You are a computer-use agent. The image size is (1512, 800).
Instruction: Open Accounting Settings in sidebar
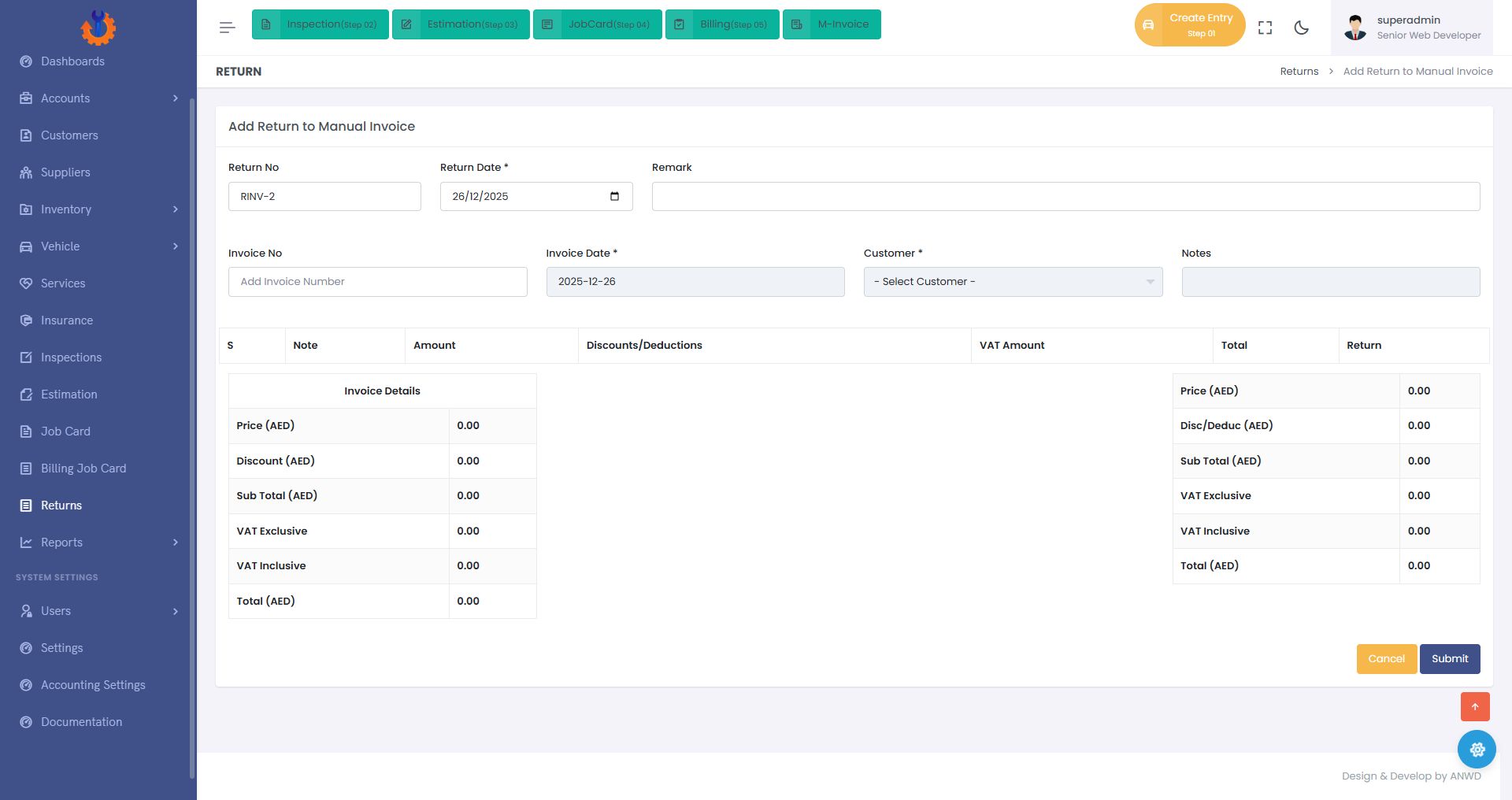click(x=93, y=685)
